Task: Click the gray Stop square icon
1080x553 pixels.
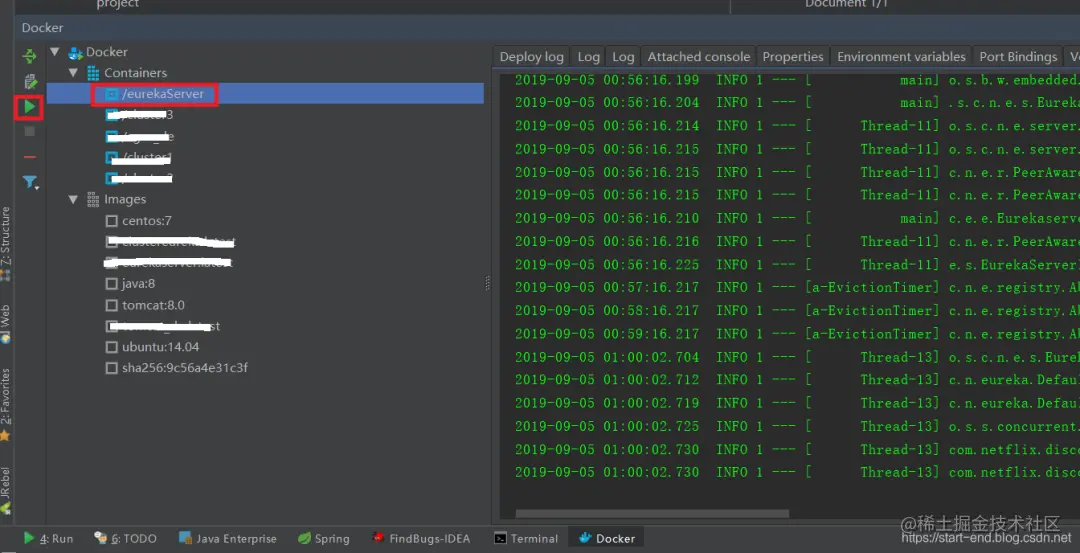Action: coord(30,131)
